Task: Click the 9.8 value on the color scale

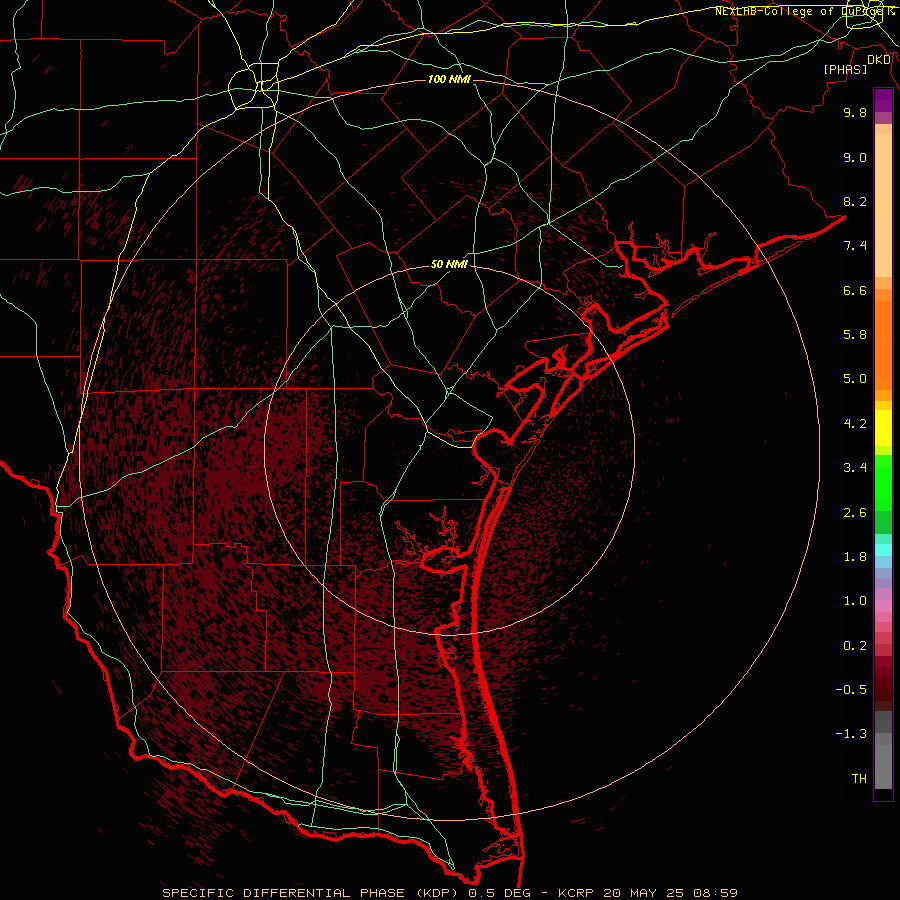Action: tap(855, 112)
